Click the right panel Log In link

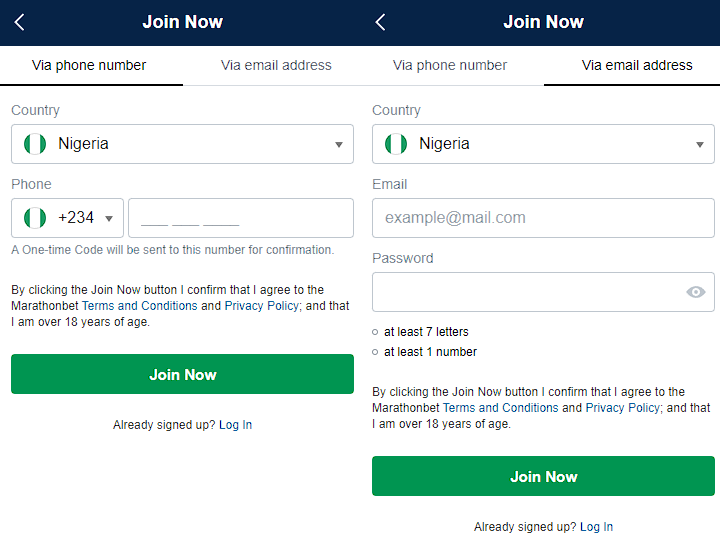pyautogui.click(x=596, y=527)
